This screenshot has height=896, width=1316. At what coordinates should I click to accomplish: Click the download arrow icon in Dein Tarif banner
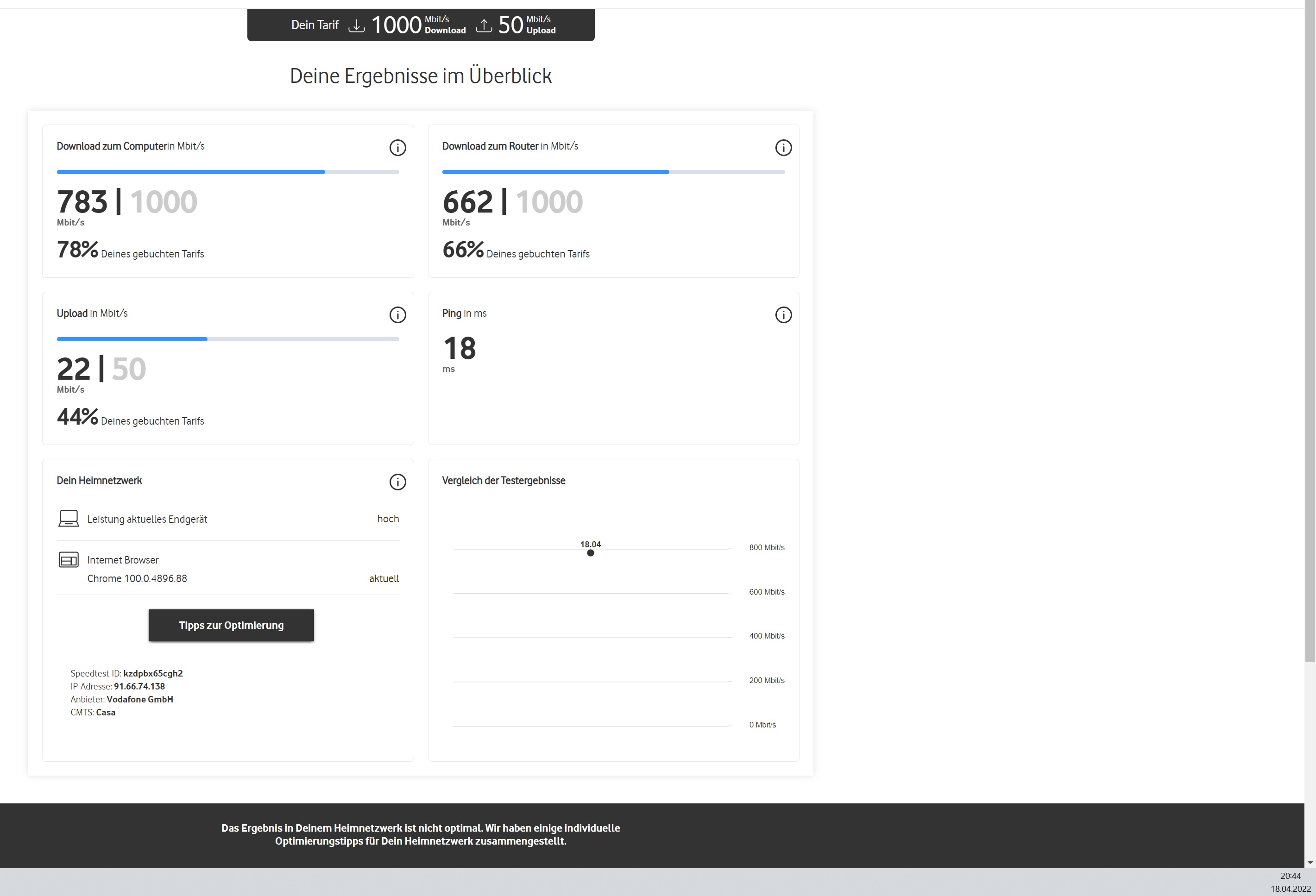(356, 25)
